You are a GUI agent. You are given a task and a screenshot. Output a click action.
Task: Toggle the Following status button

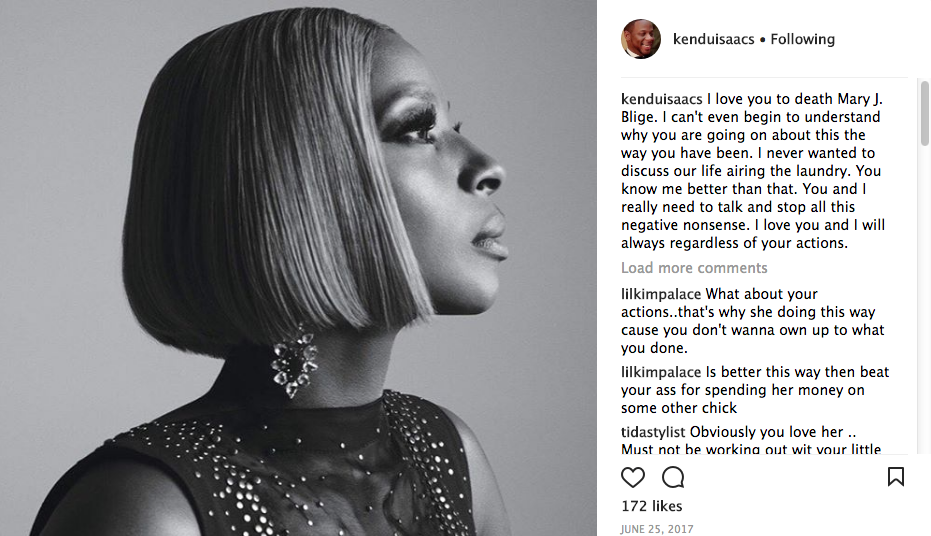coord(802,39)
